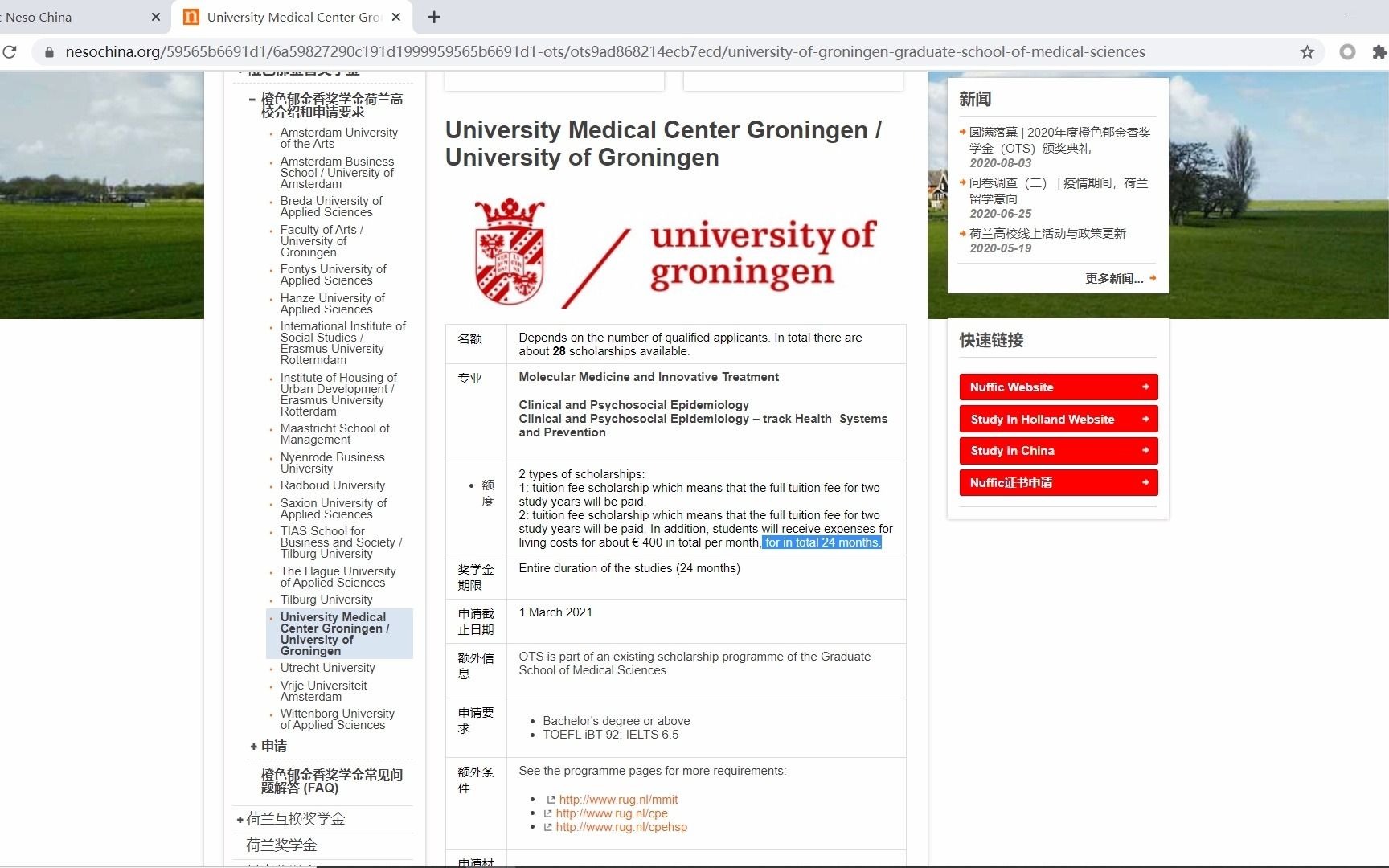Open news 荷兰高校线上活动与政策更新

[x=1047, y=233]
